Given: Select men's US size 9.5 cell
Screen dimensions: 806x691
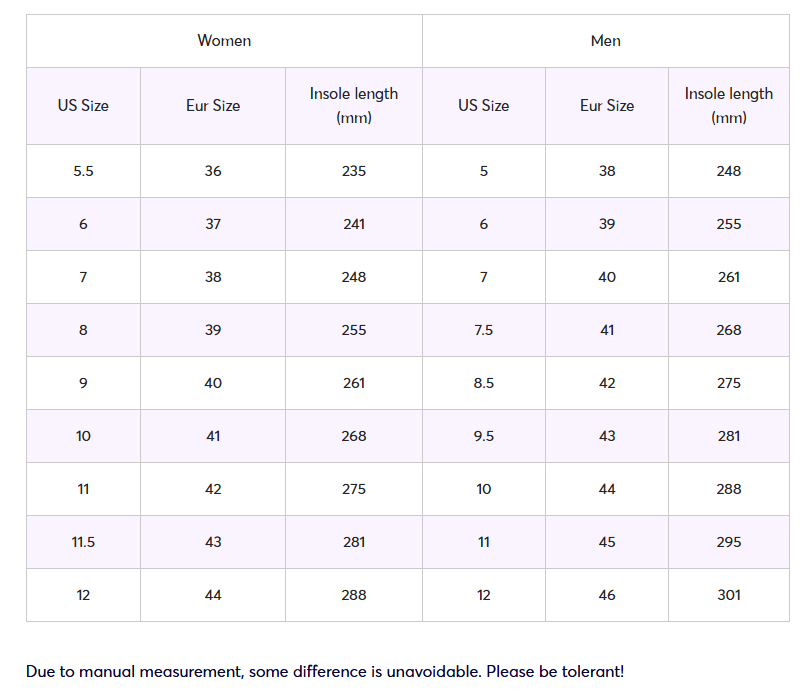Looking at the screenshot, I should [x=484, y=436].
